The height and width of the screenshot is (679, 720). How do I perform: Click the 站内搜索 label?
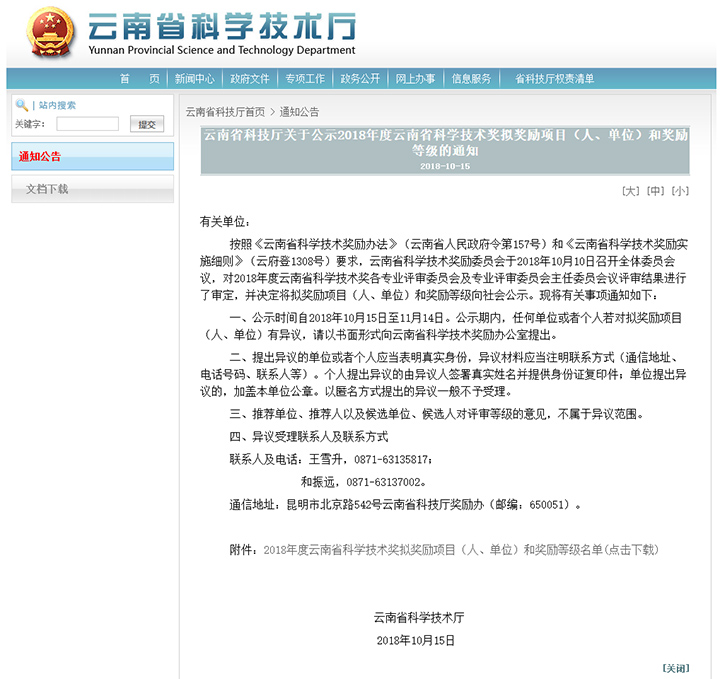pyautogui.click(x=57, y=105)
